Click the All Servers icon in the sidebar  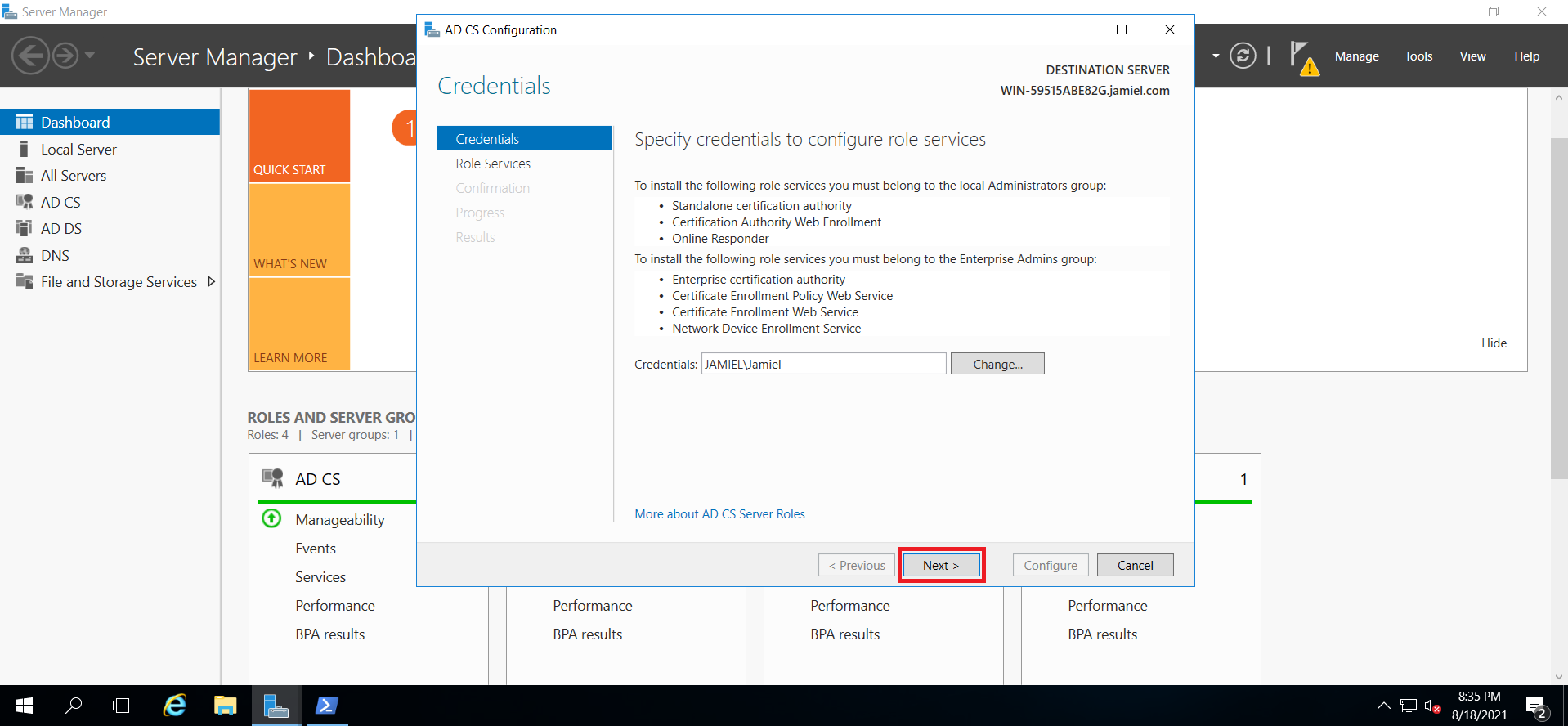tap(25, 175)
